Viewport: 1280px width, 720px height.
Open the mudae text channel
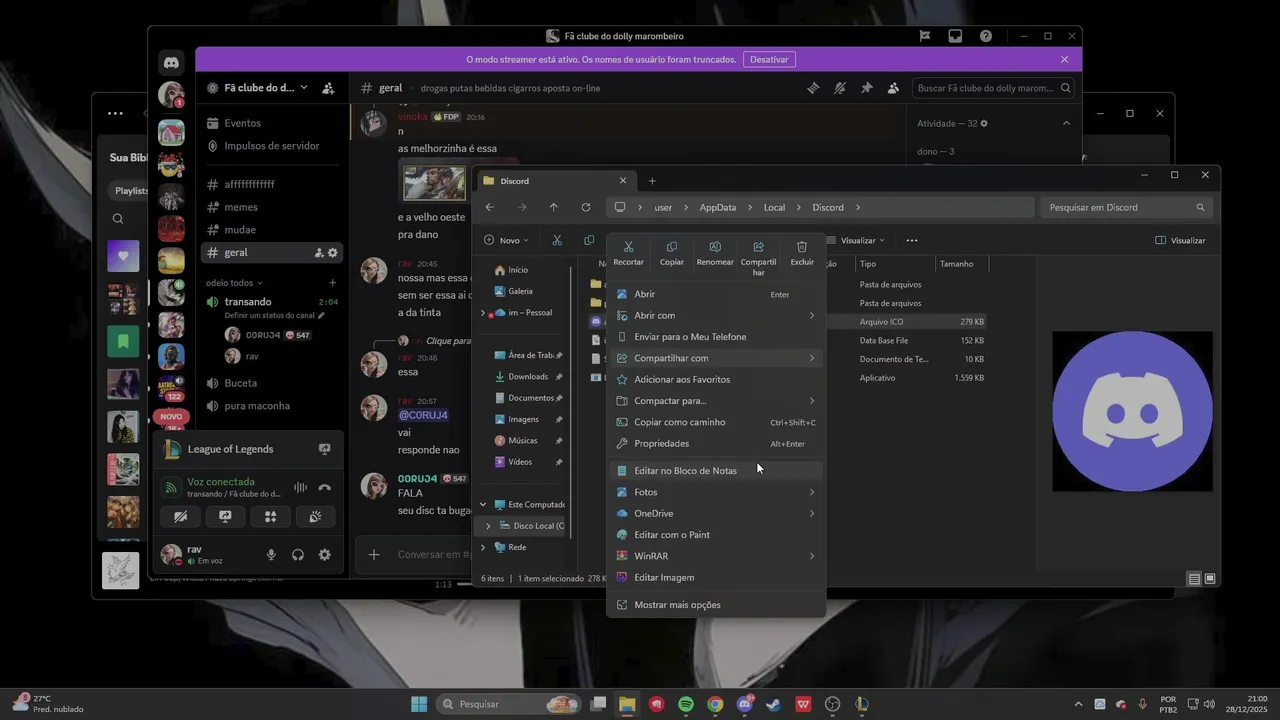(x=272, y=230)
